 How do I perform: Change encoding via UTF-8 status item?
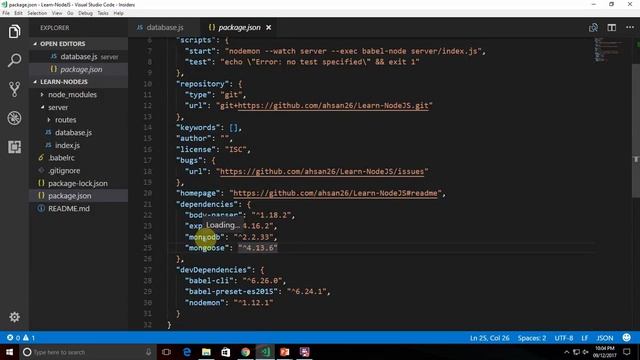click(564, 338)
